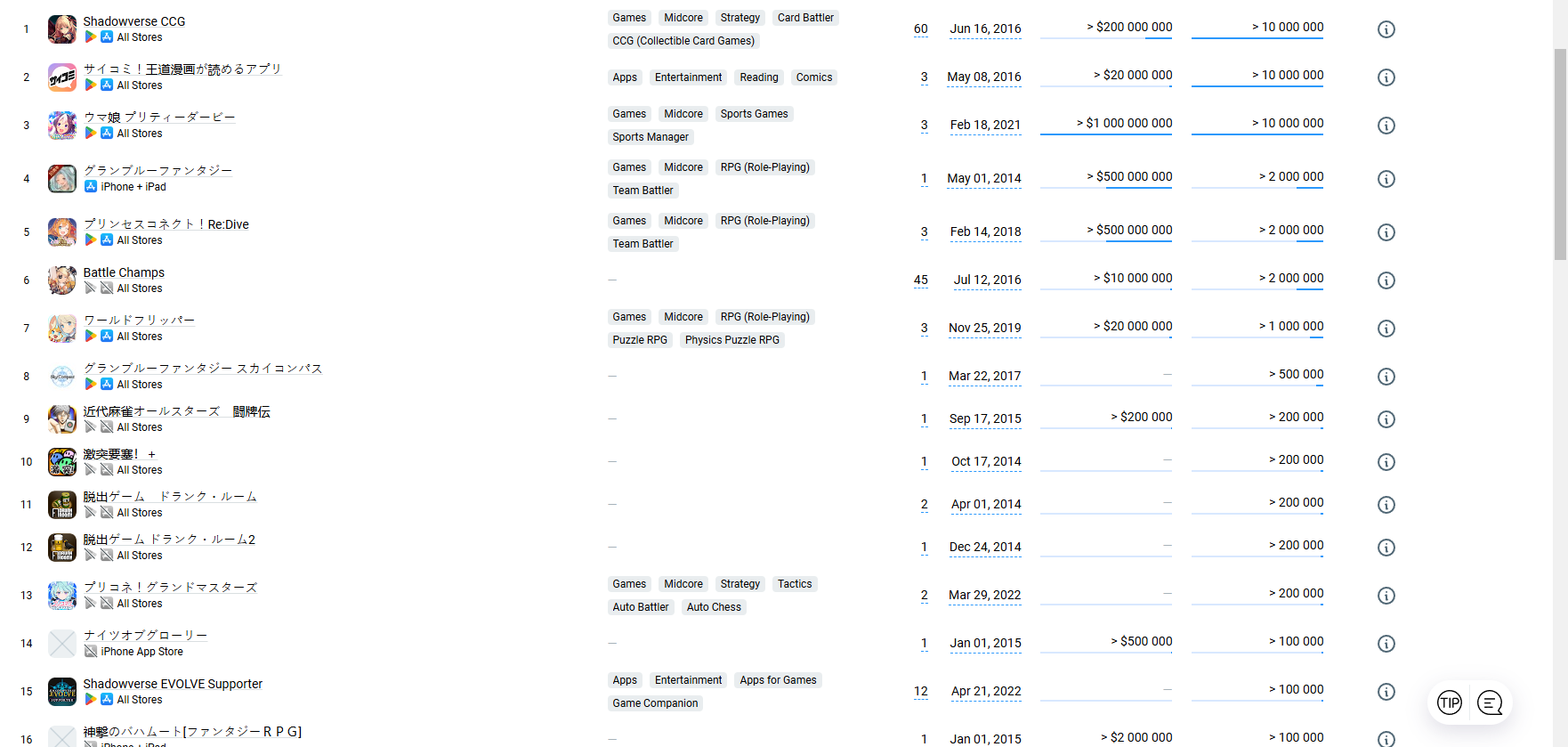Click the vertical page scrollbar
Image resolution: width=1568 pixels, height=747 pixels.
point(1560,153)
